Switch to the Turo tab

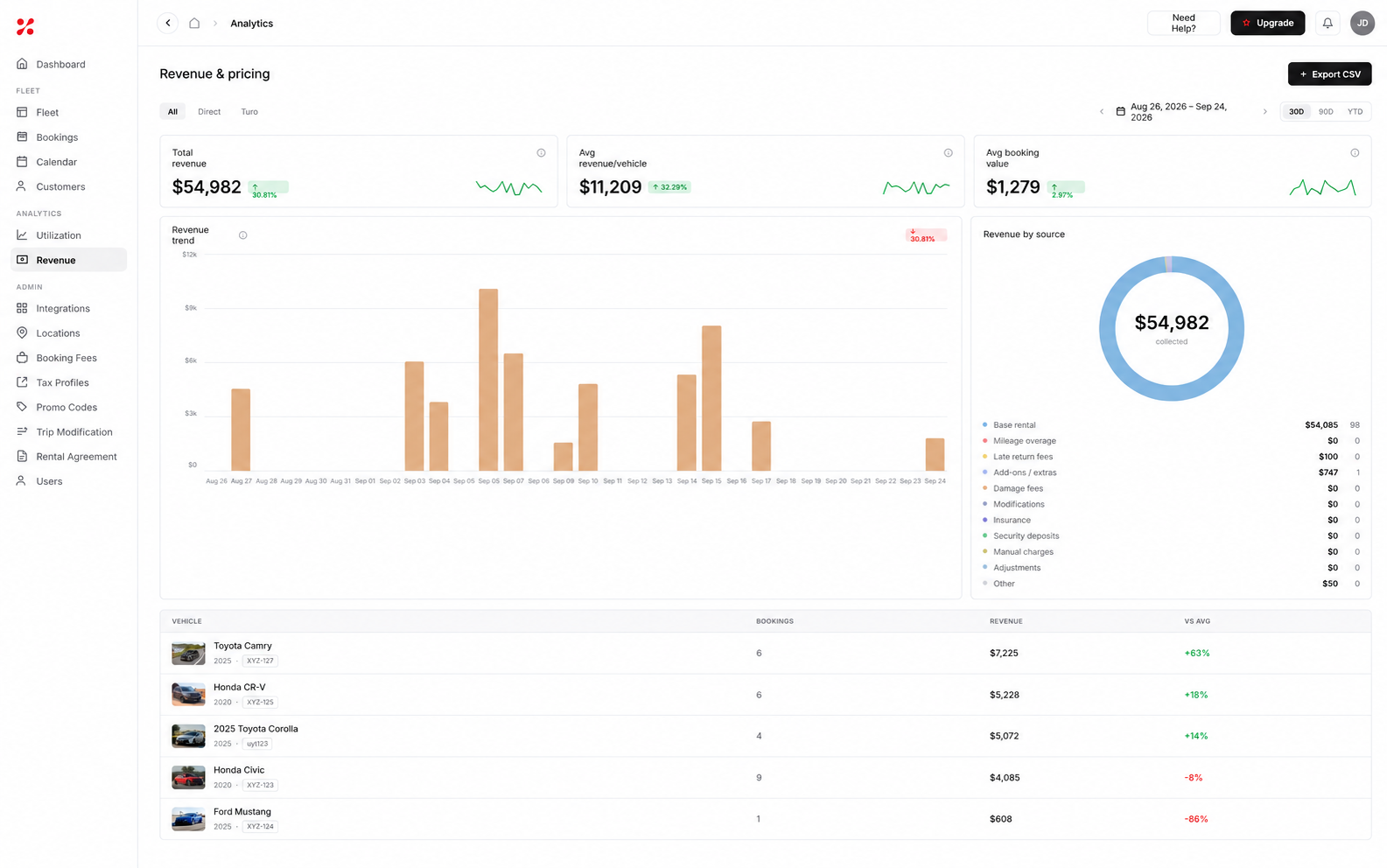tap(249, 112)
